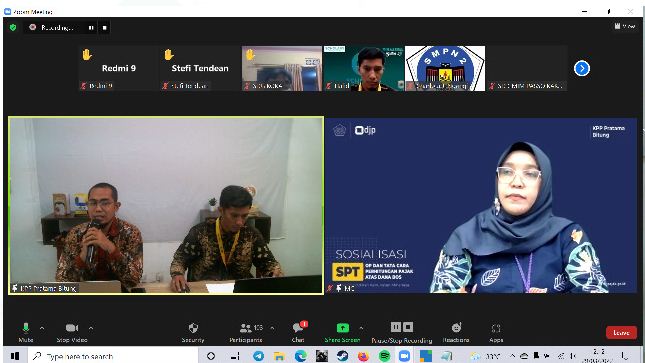The image size is (645, 363).
Task: Open the Chat panel with unread badge
Action: click(x=299, y=332)
